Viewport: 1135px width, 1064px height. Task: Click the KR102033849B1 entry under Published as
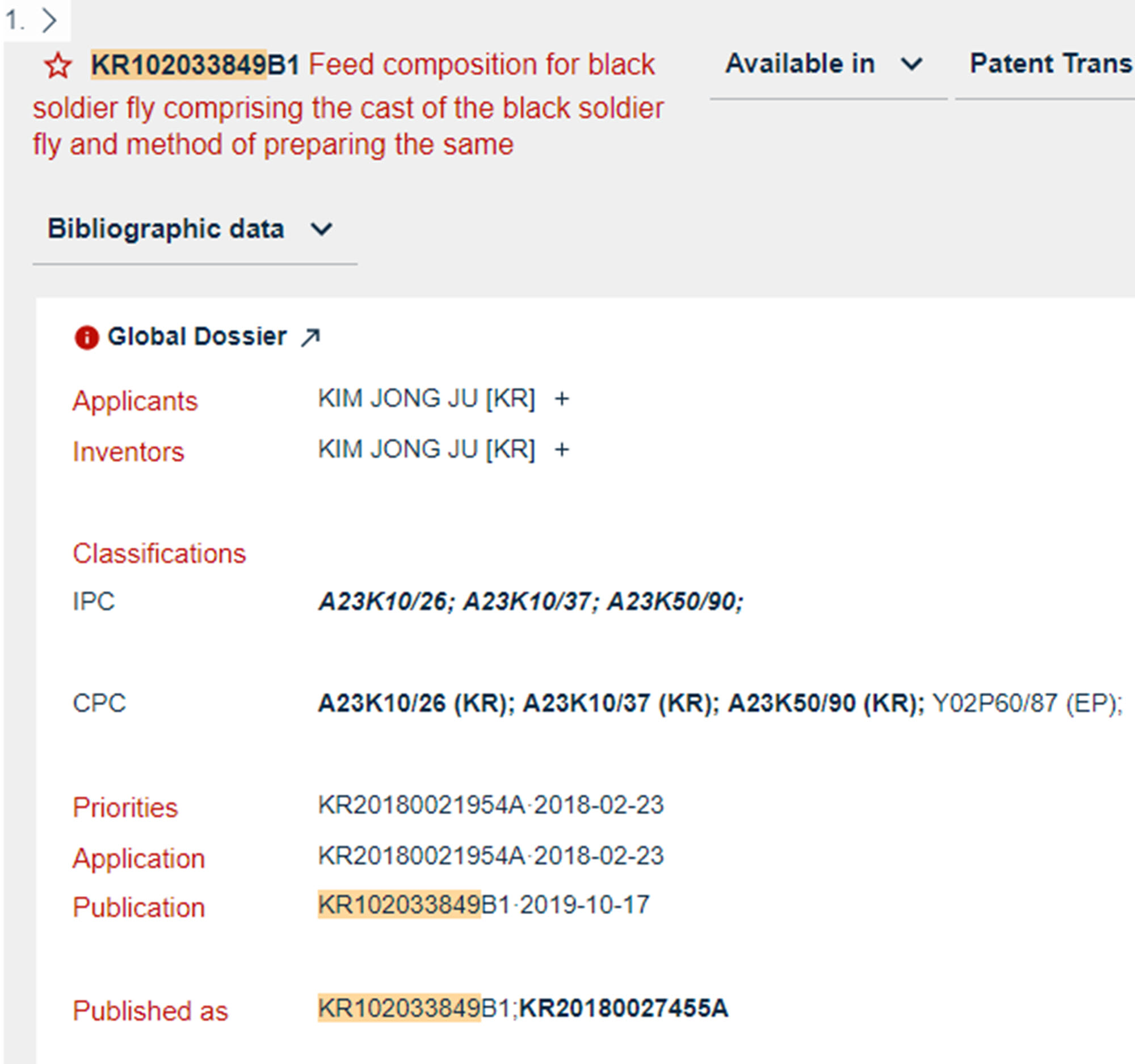(x=413, y=1008)
